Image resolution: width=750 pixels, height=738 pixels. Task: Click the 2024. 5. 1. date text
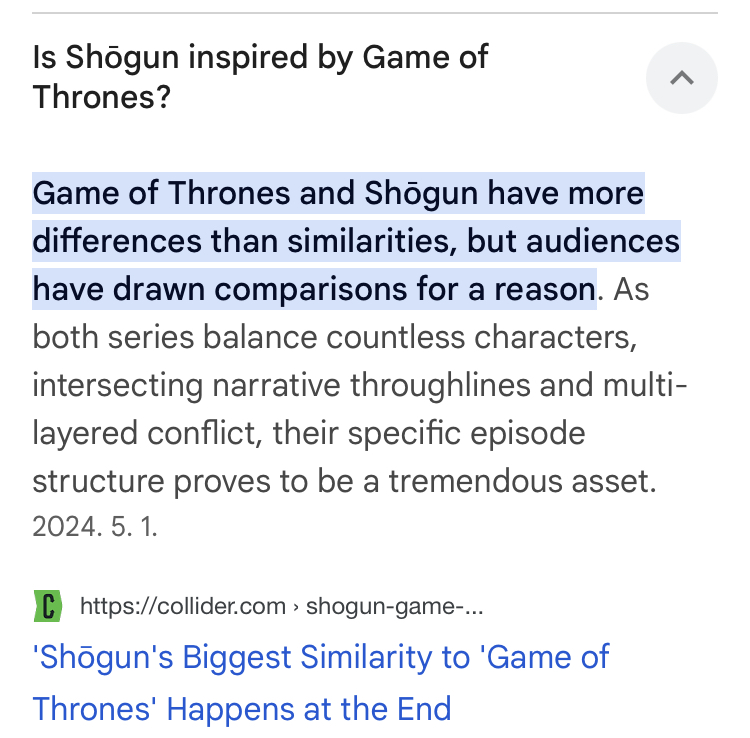[x=95, y=527]
